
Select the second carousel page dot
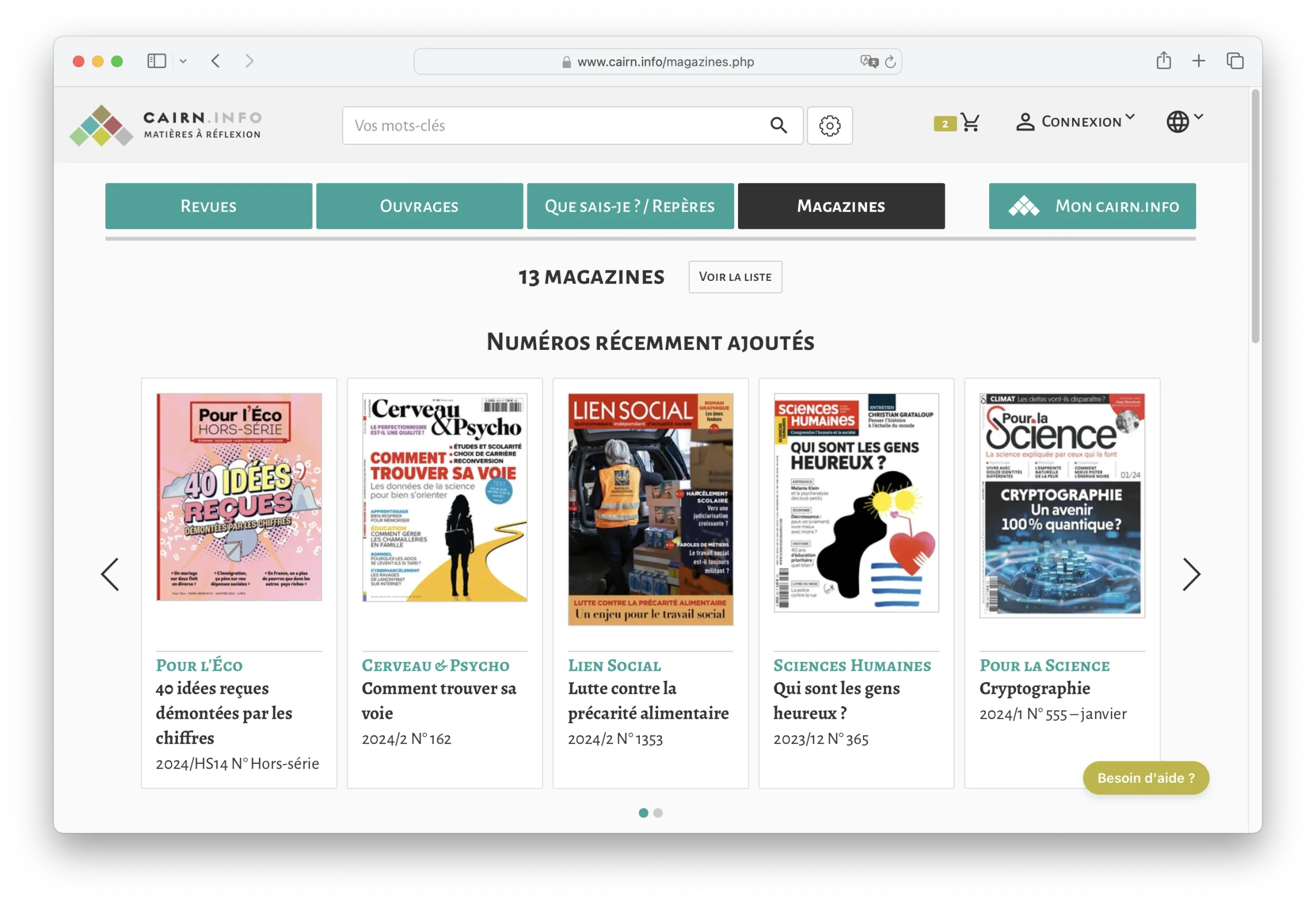(x=658, y=813)
